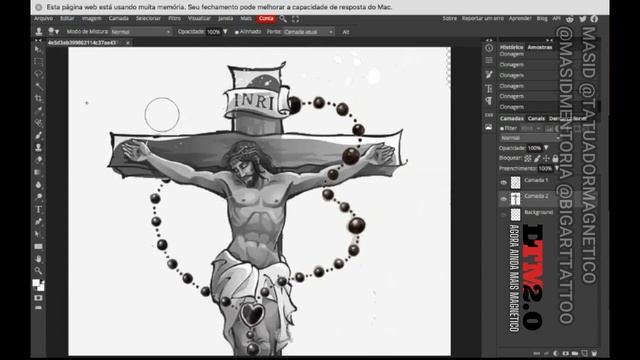
Task: Open the Imagem menu
Action: point(91,19)
